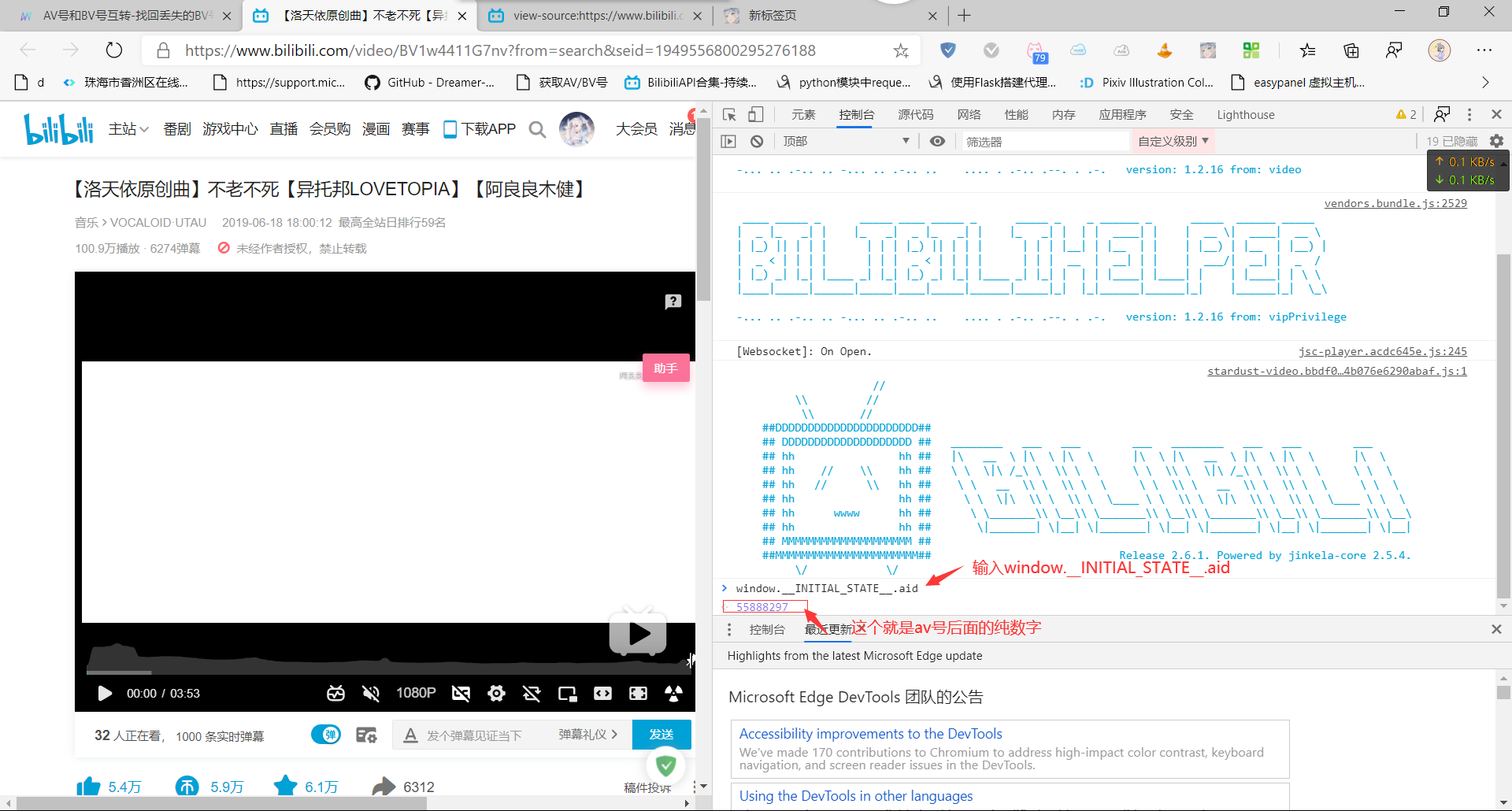Click the bilibili search magnifier icon

coord(537,129)
